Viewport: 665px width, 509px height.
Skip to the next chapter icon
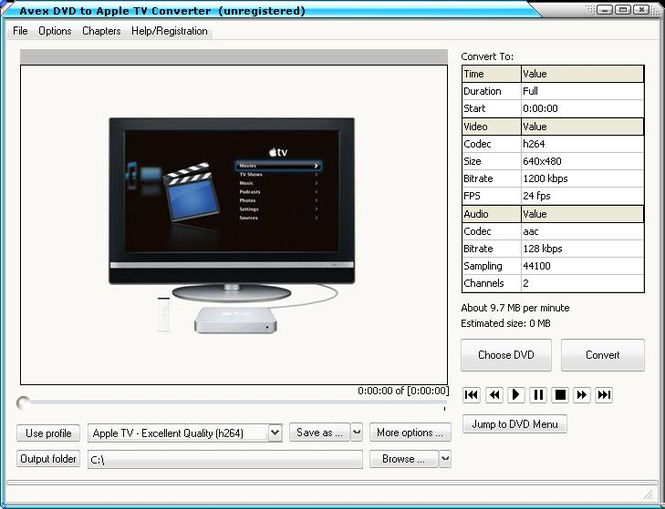click(x=604, y=395)
